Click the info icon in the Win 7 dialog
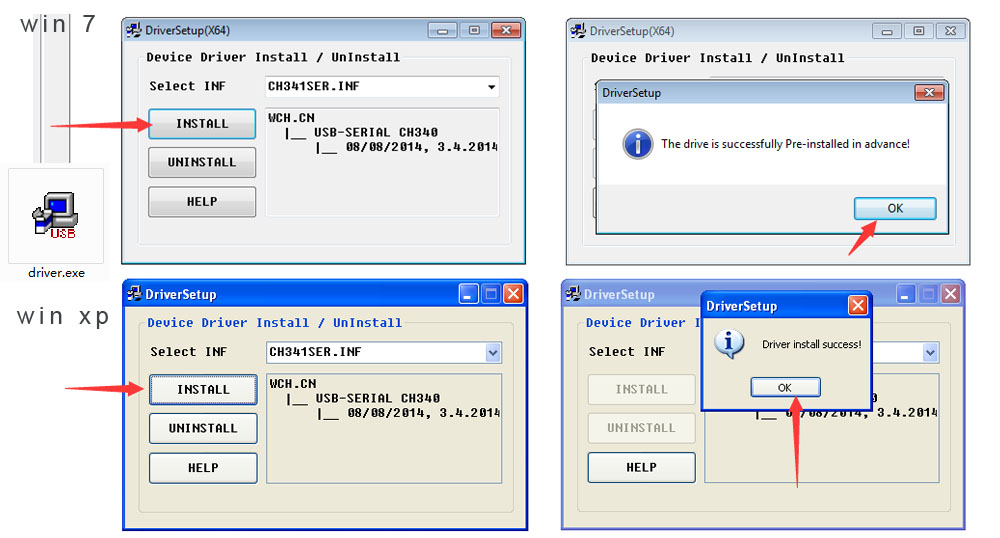The image size is (1000, 538). click(638, 144)
